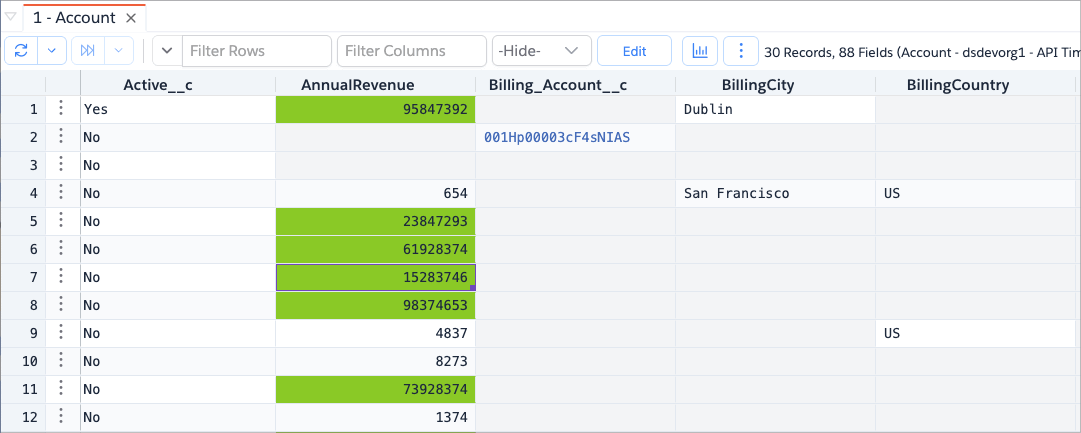This screenshot has height=433, width=1081.
Task: Click the fetch next records icon
Action: tap(88, 51)
